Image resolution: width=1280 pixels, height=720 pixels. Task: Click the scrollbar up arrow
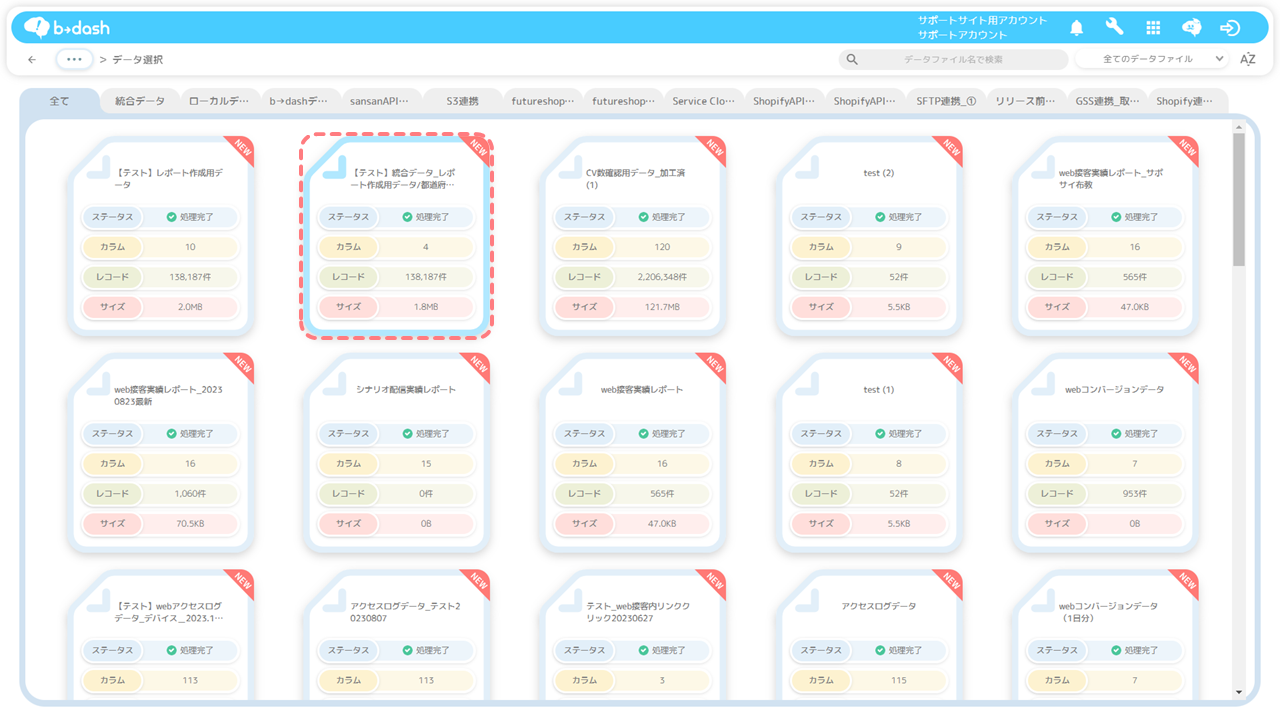pyautogui.click(x=1239, y=127)
